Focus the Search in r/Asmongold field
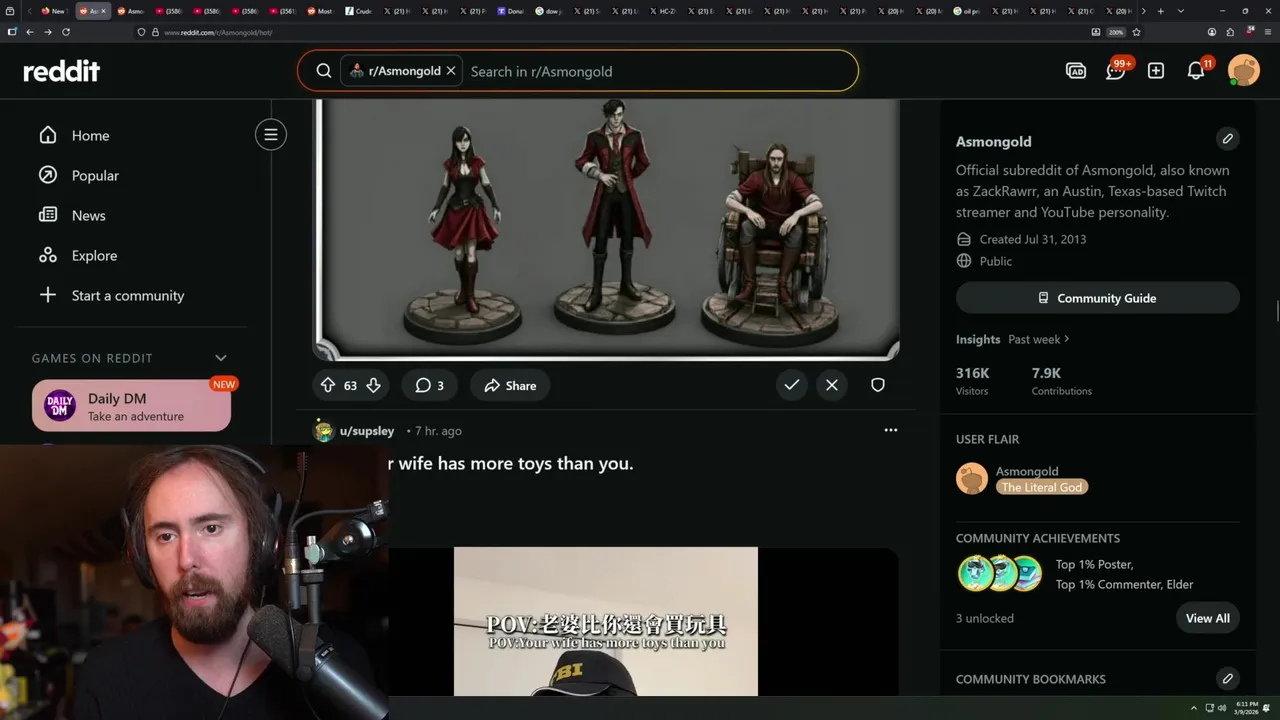 660,71
